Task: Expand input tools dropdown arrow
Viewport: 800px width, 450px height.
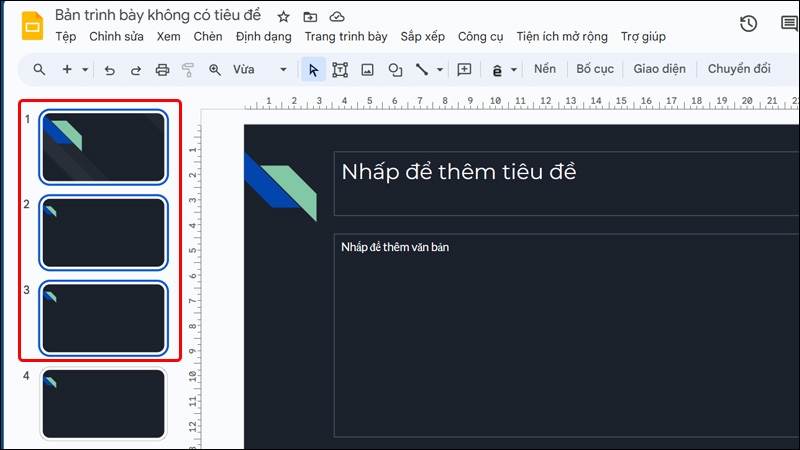Action: 514,70
